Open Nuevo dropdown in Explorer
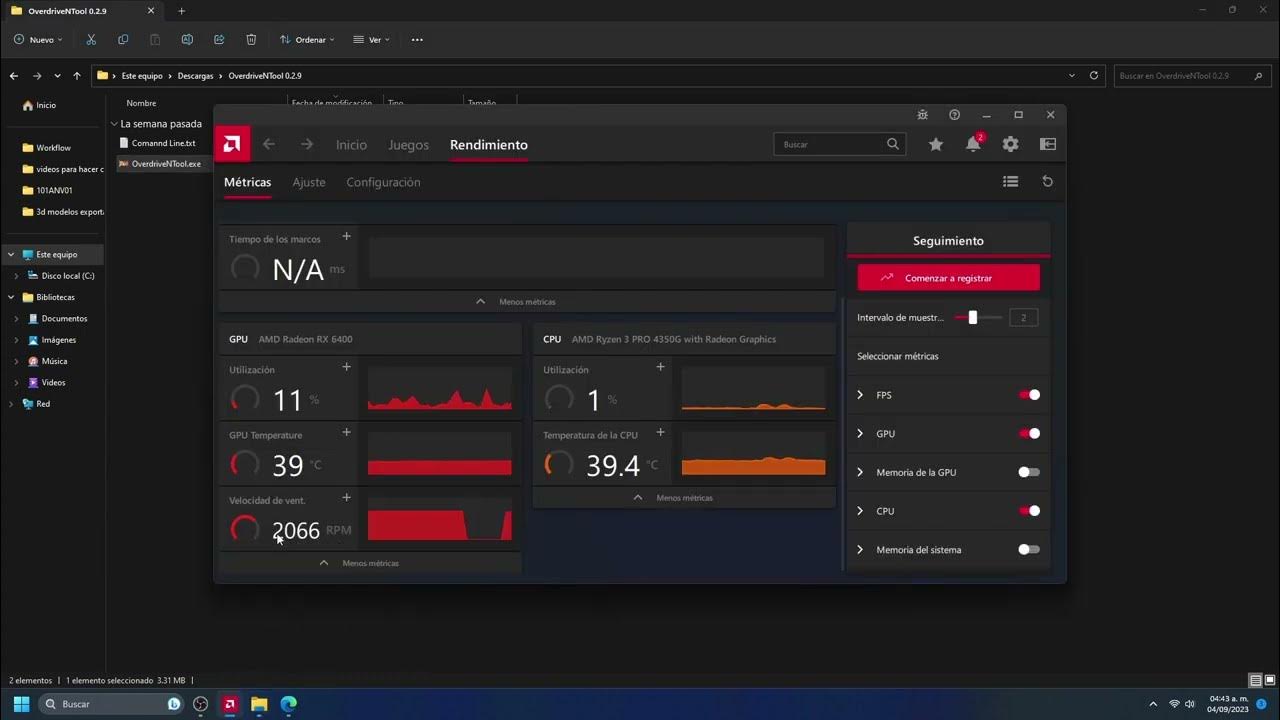This screenshot has height=720, width=1280. click(38, 39)
